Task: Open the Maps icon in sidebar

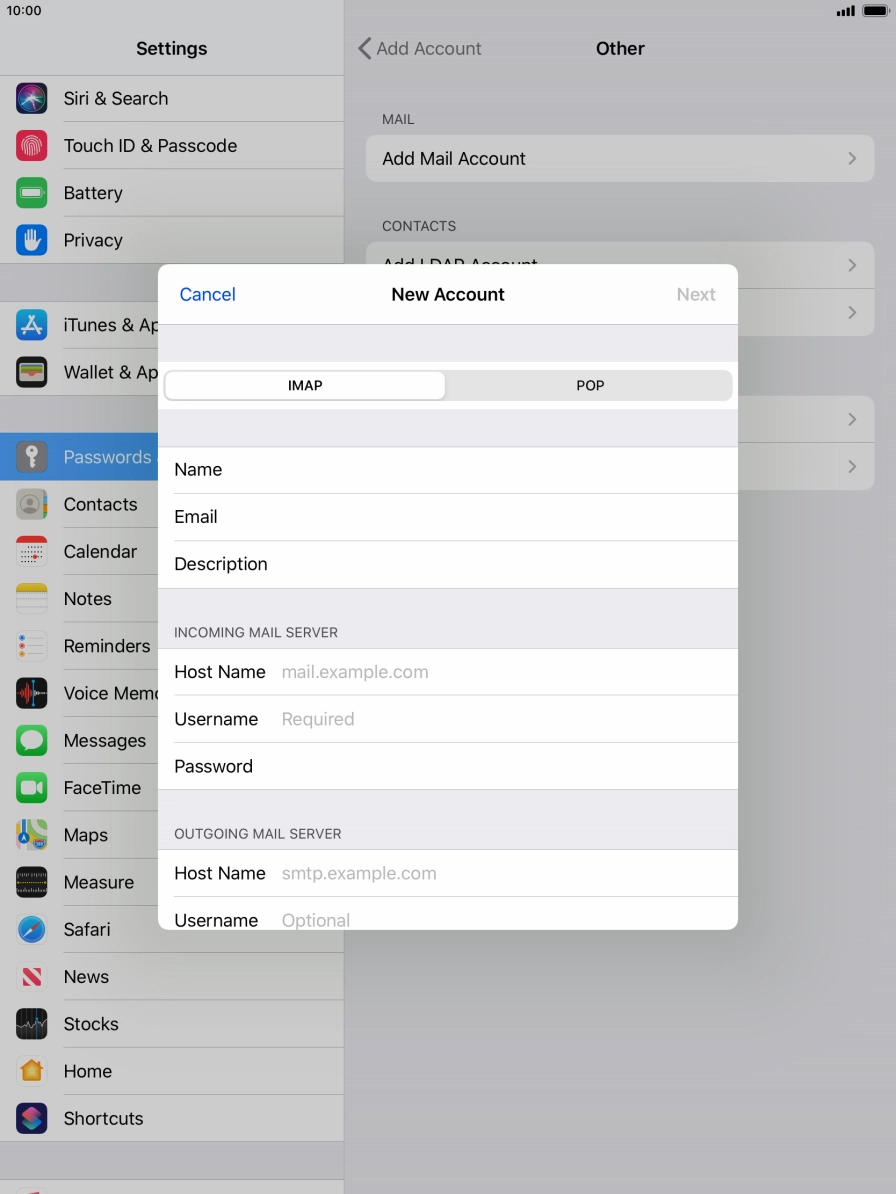Action: tap(32, 835)
